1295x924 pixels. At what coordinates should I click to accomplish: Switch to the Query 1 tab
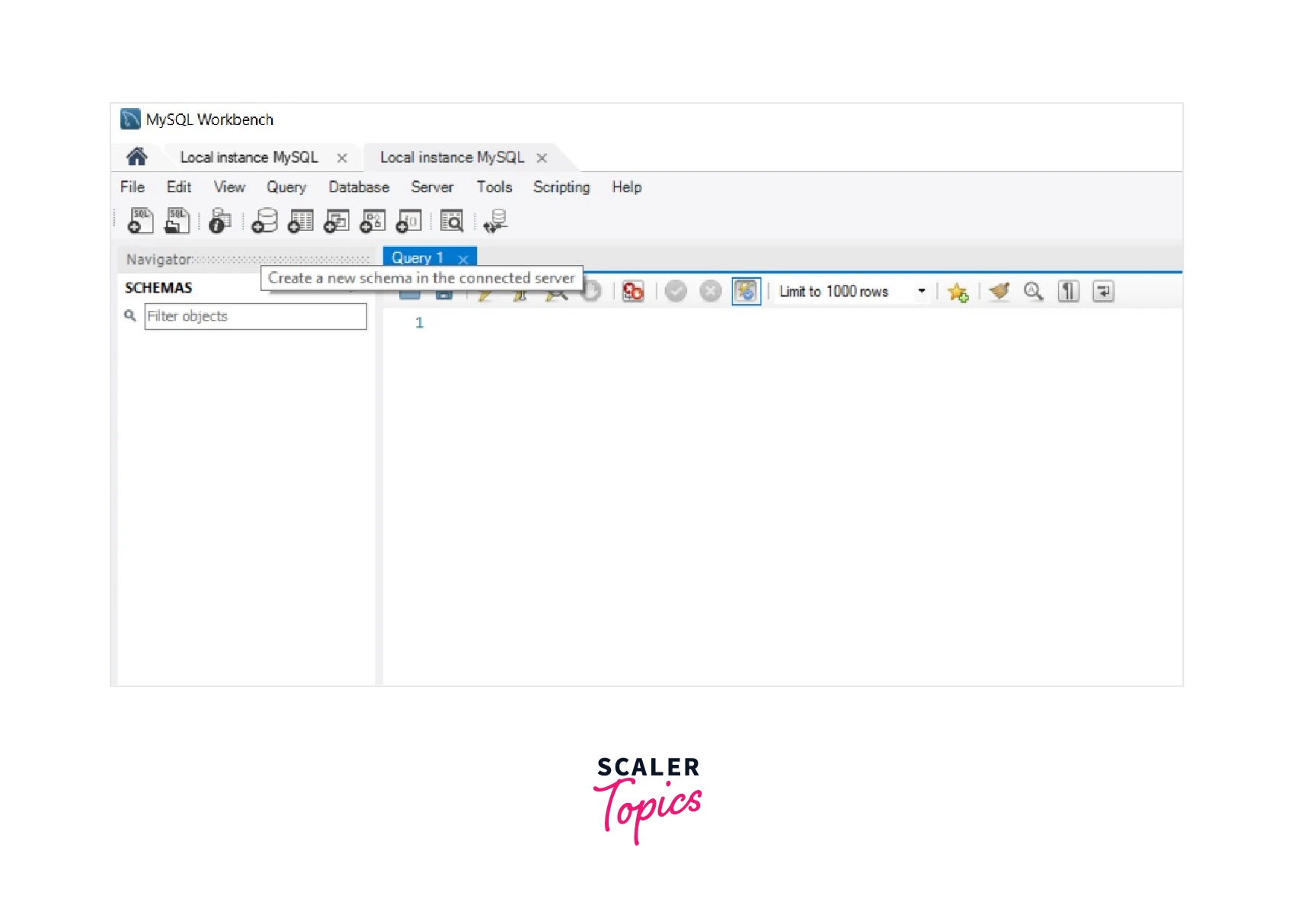point(417,258)
